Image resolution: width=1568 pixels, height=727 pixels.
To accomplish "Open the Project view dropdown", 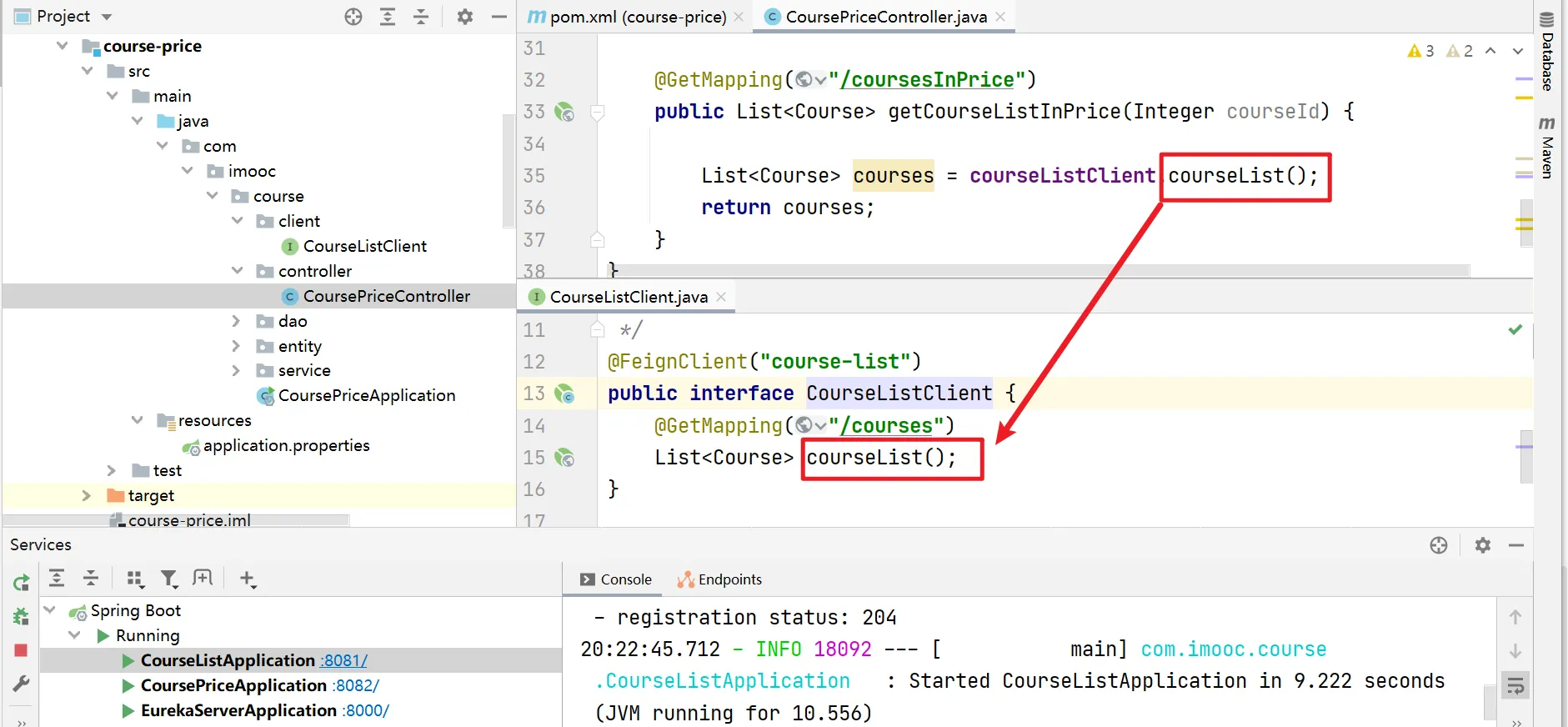I will tap(106, 17).
